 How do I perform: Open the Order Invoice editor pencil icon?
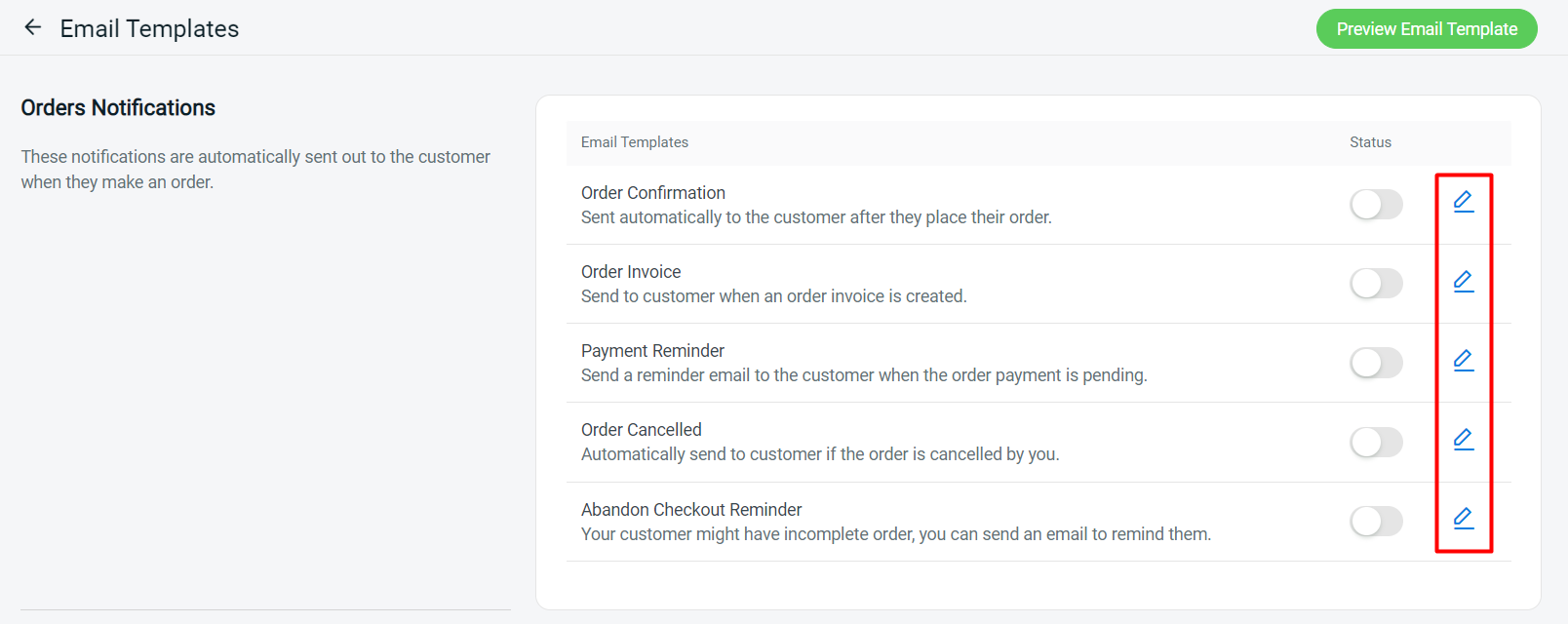(1463, 282)
